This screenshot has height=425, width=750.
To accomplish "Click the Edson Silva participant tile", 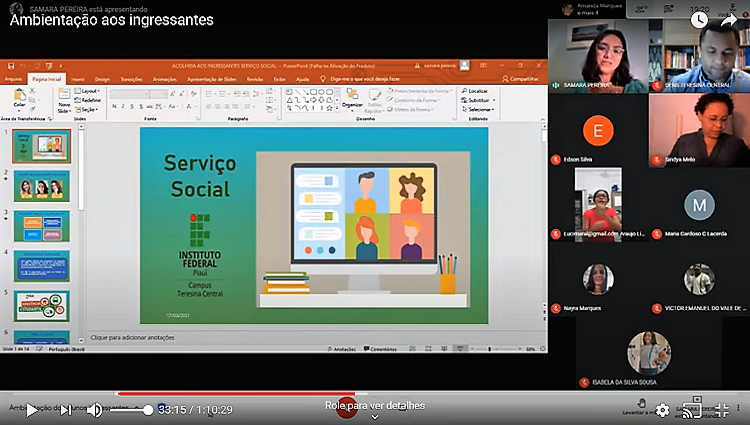I will pyautogui.click(x=598, y=131).
